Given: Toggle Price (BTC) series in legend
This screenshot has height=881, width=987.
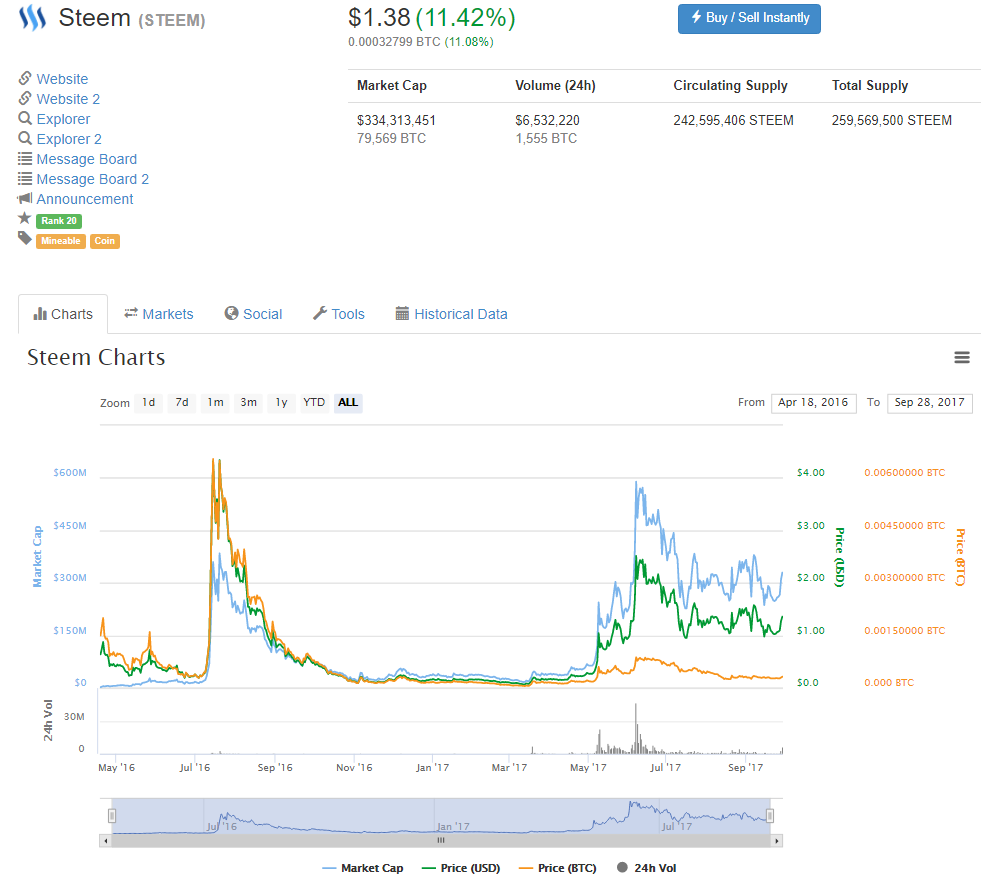Looking at the screenshot, I should [x=558, y=868].
